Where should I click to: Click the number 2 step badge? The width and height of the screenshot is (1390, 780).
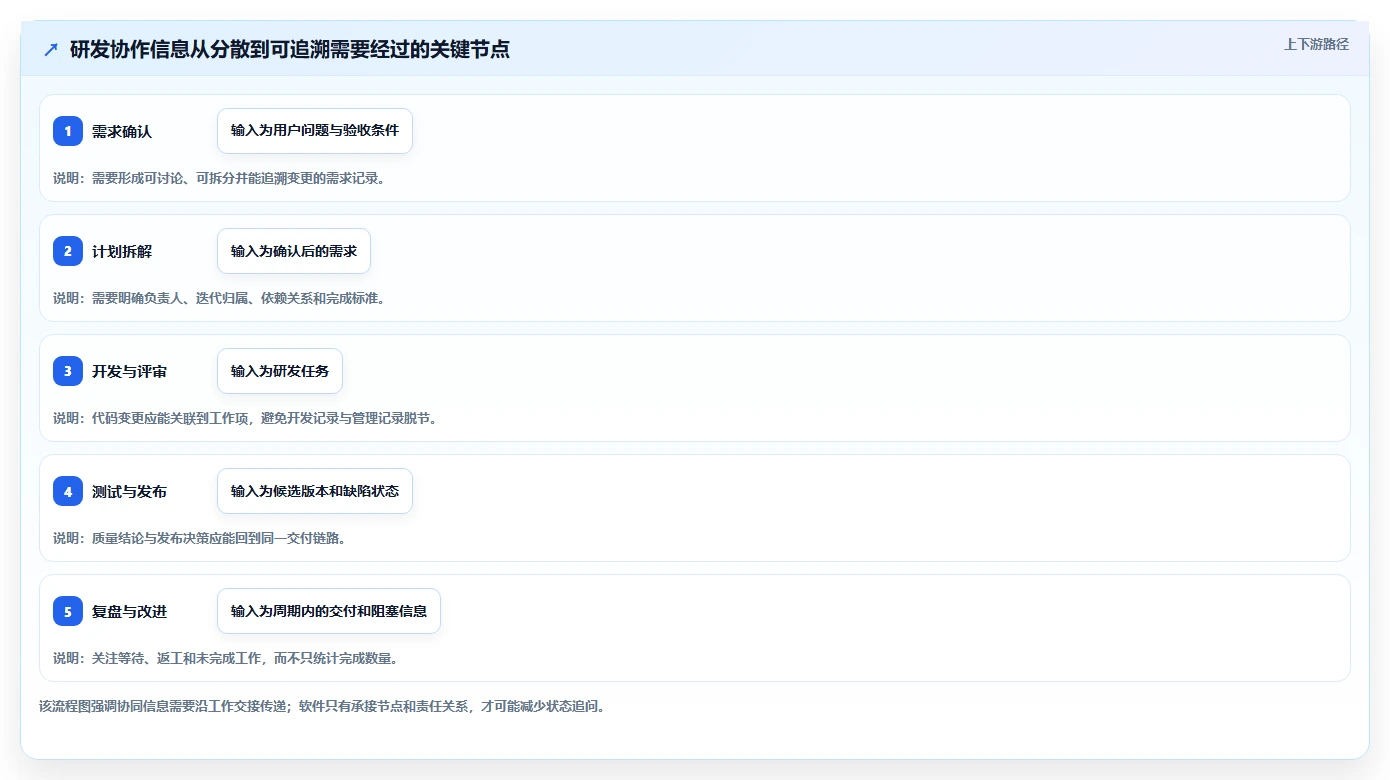pos(68,251)
